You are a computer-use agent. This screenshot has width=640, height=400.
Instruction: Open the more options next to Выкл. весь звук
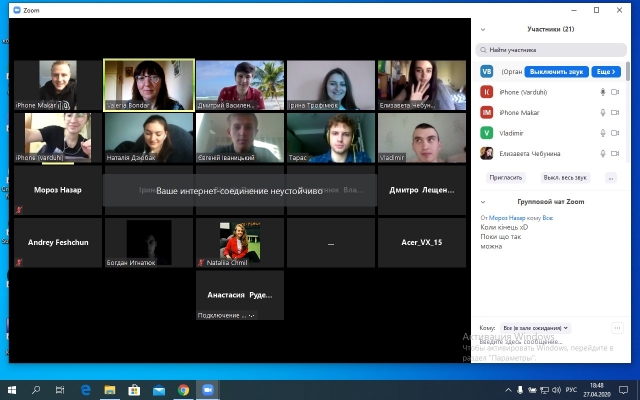[x=611, y=178]
